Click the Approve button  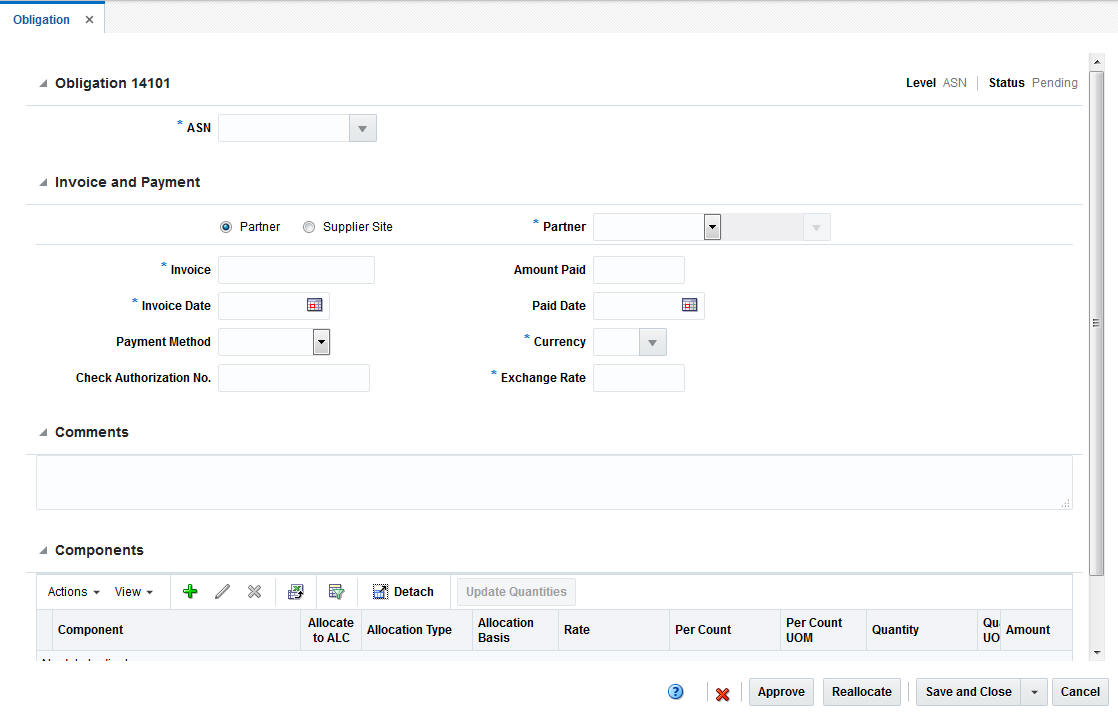(781, 692)
